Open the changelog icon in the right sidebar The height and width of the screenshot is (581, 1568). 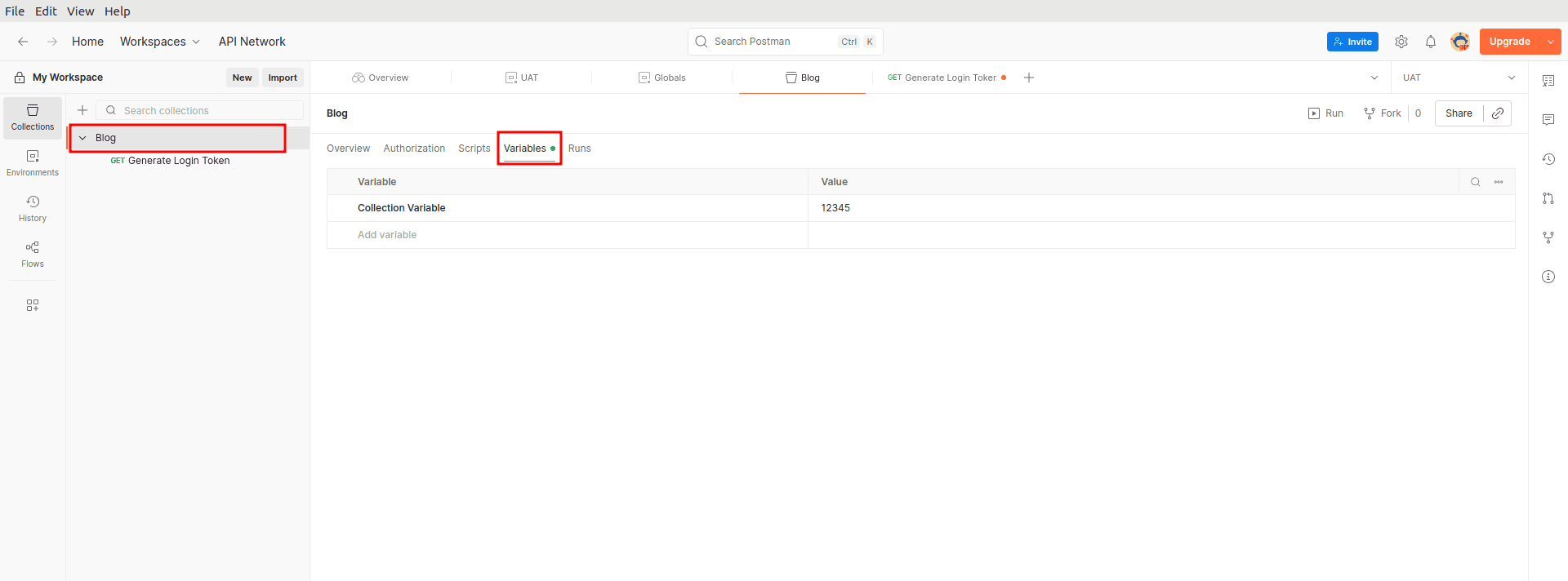pos(1548,159)
